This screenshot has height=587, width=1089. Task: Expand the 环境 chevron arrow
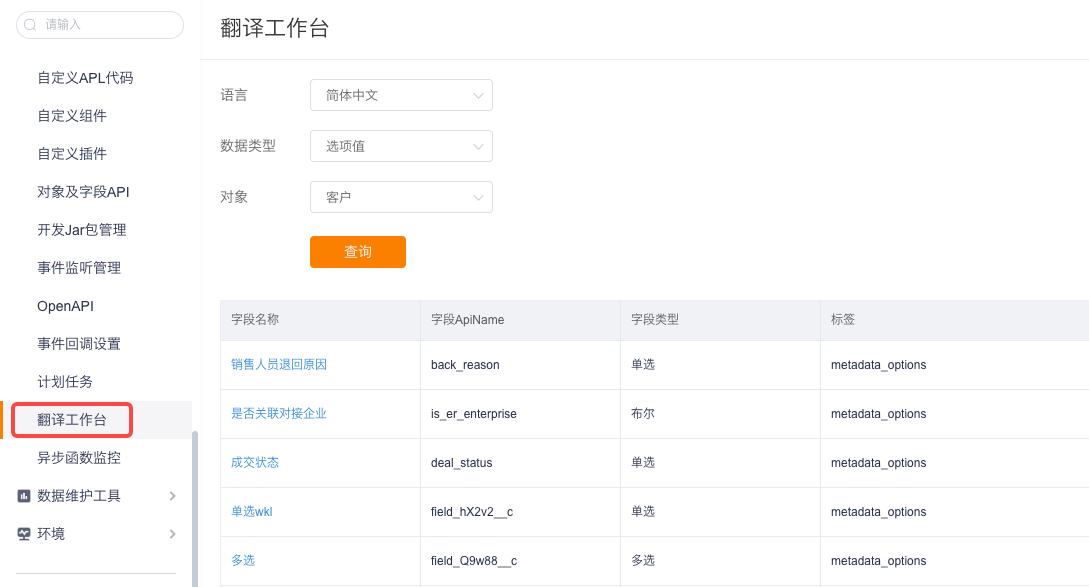[x=172, y=534]
